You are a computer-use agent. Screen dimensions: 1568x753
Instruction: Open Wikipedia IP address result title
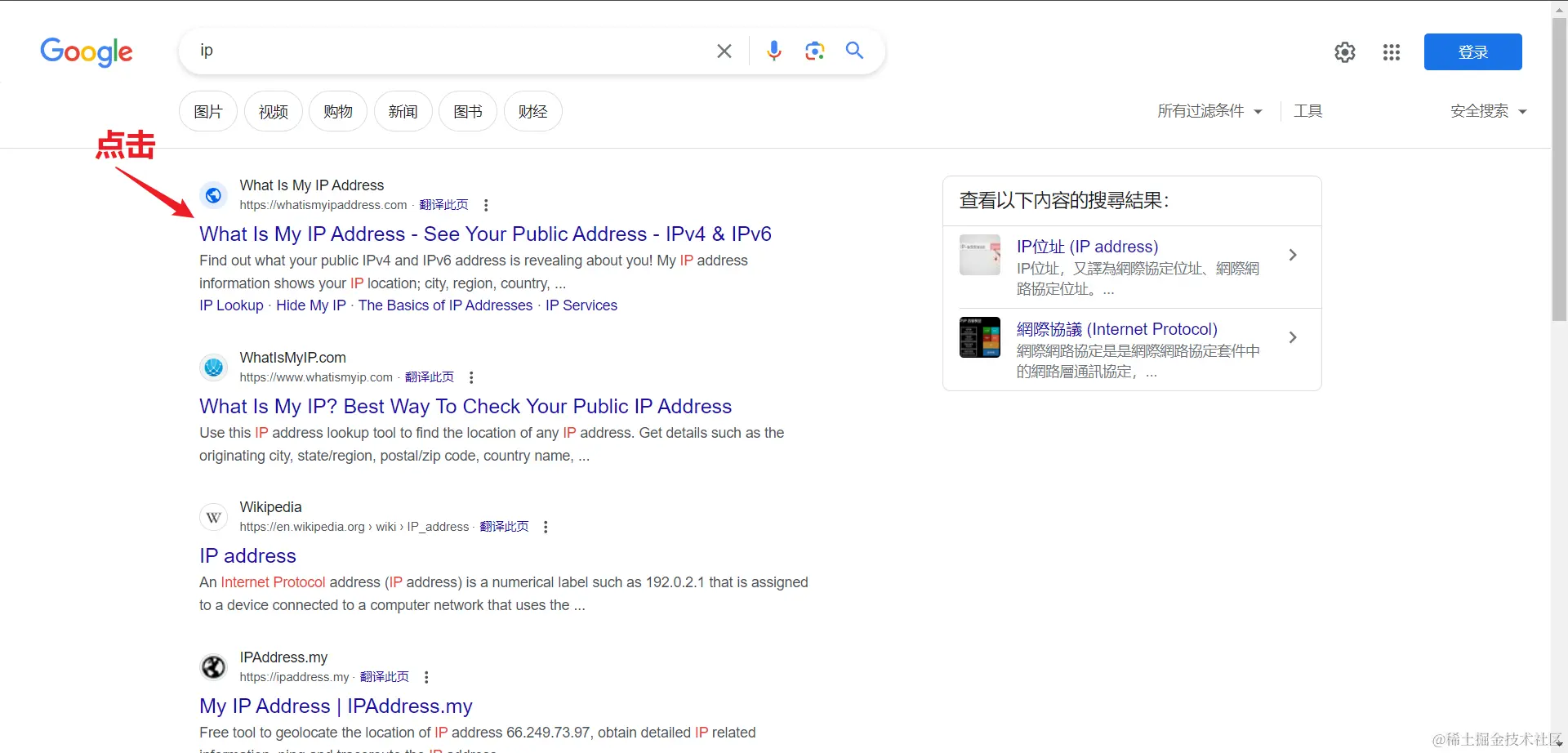247,556
